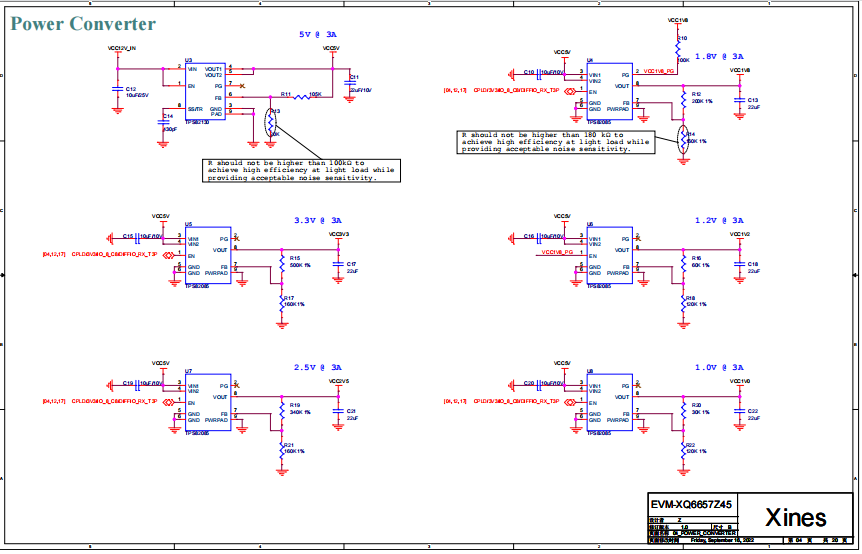This screenshot has height=554, width=862.
Task: Click the 1.0V converter IC body
Action: click(609, 402)
